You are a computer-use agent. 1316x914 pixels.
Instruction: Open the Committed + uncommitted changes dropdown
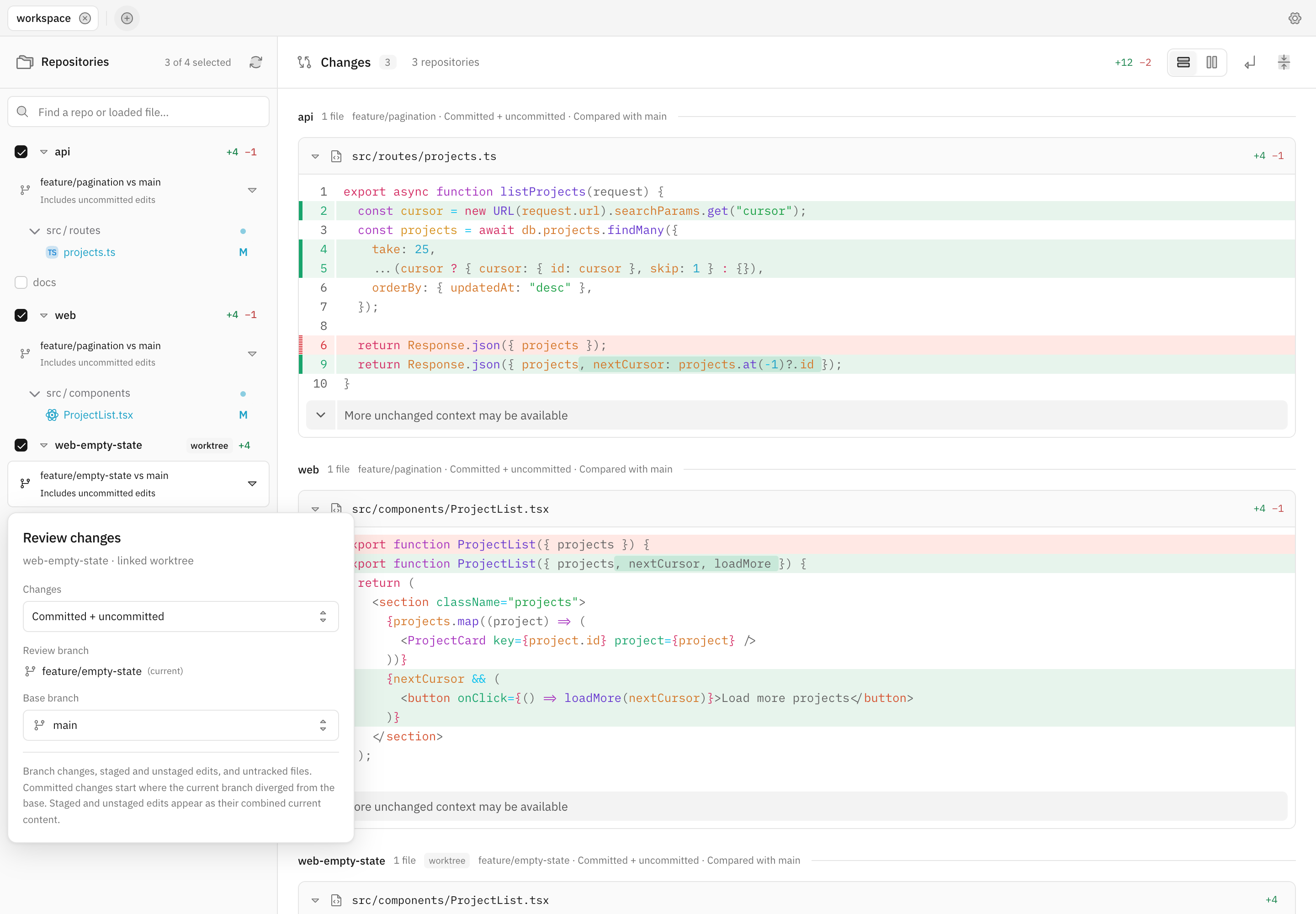181,616
